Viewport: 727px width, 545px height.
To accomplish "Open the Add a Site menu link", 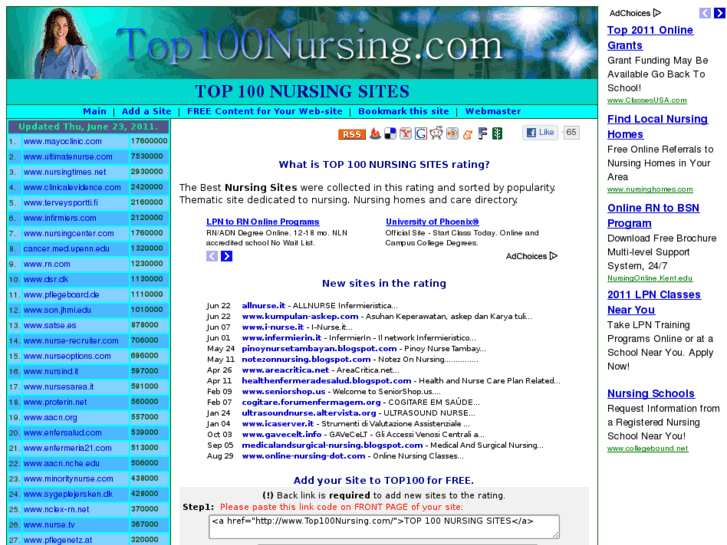I will [147, 111].
